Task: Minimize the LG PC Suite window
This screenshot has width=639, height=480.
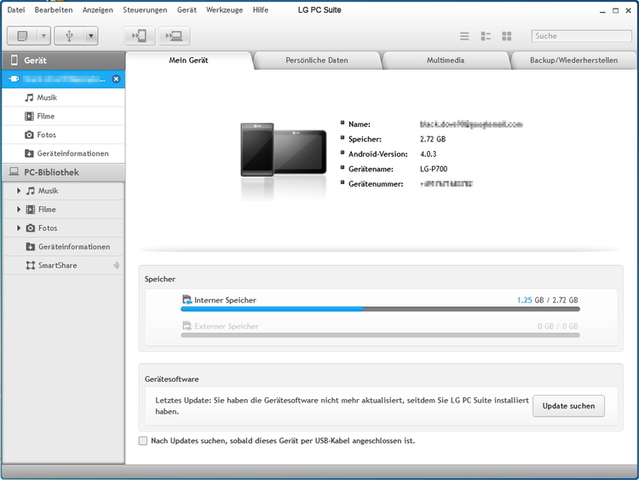Action: click(x=603, y=11)
